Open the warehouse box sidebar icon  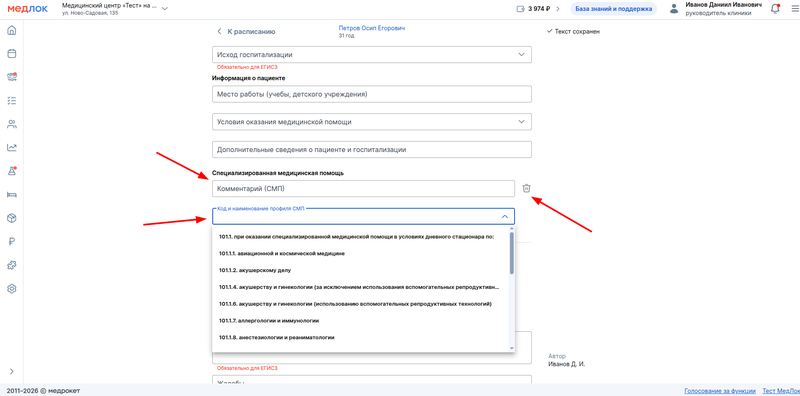click(x=12, y=218)
